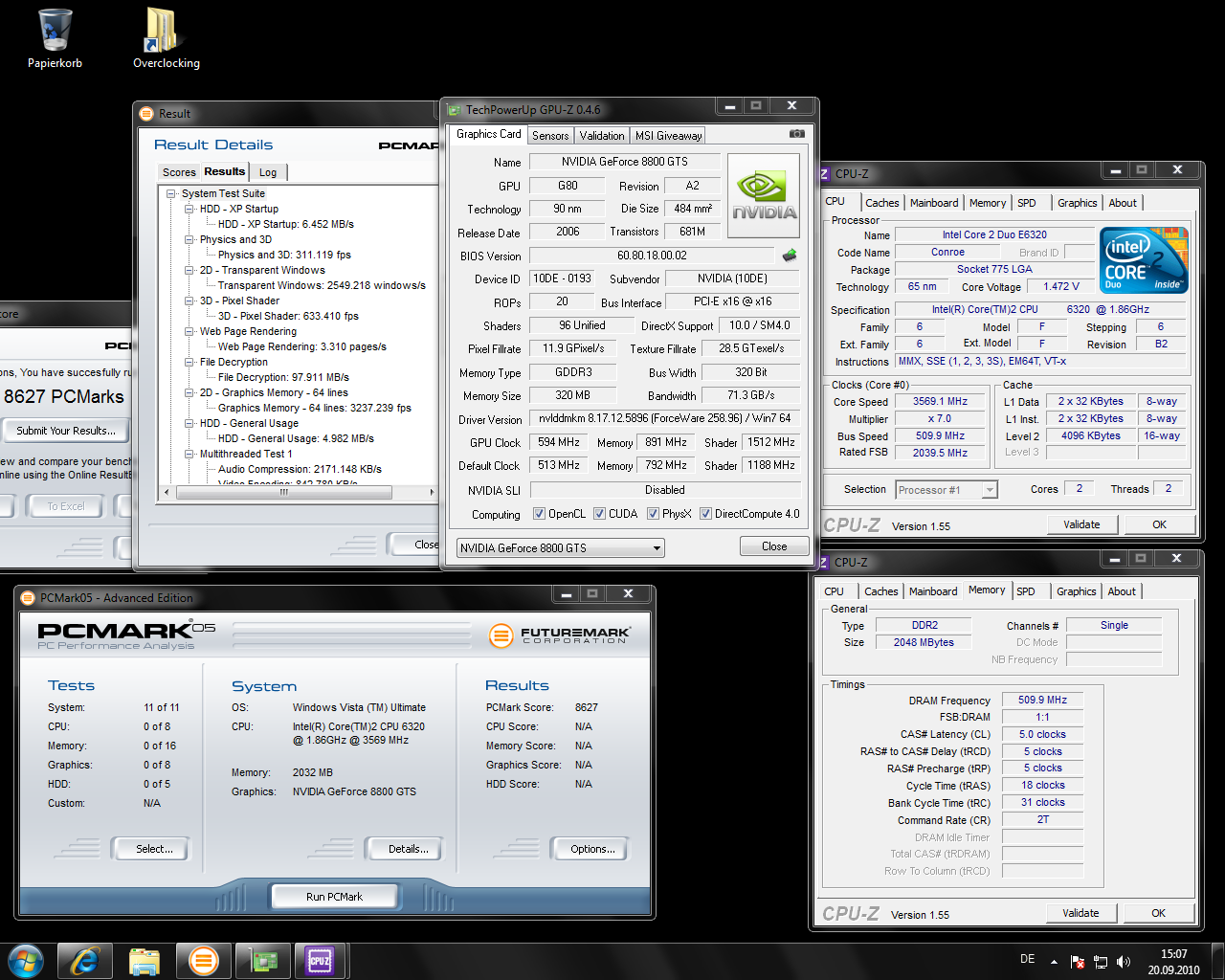Select Audio Compression result row

tap(300, 469)
